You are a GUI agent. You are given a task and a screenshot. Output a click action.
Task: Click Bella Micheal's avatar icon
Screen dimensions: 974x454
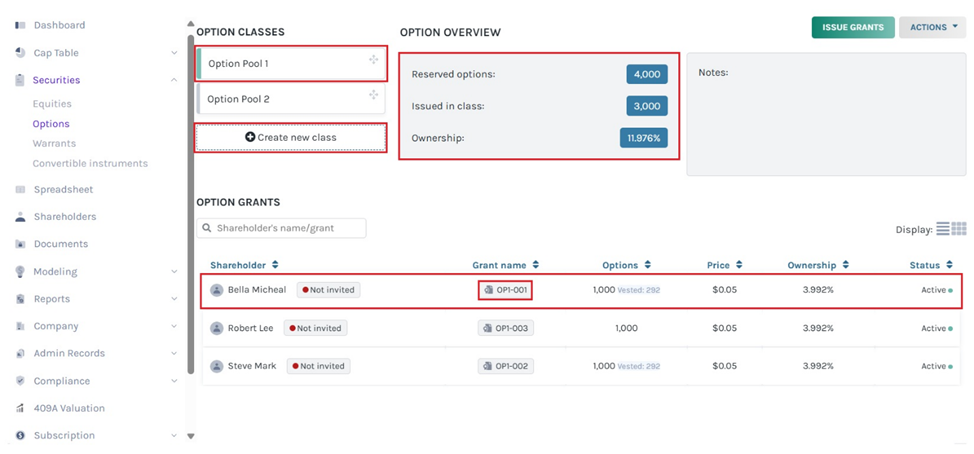pos(217,290)
